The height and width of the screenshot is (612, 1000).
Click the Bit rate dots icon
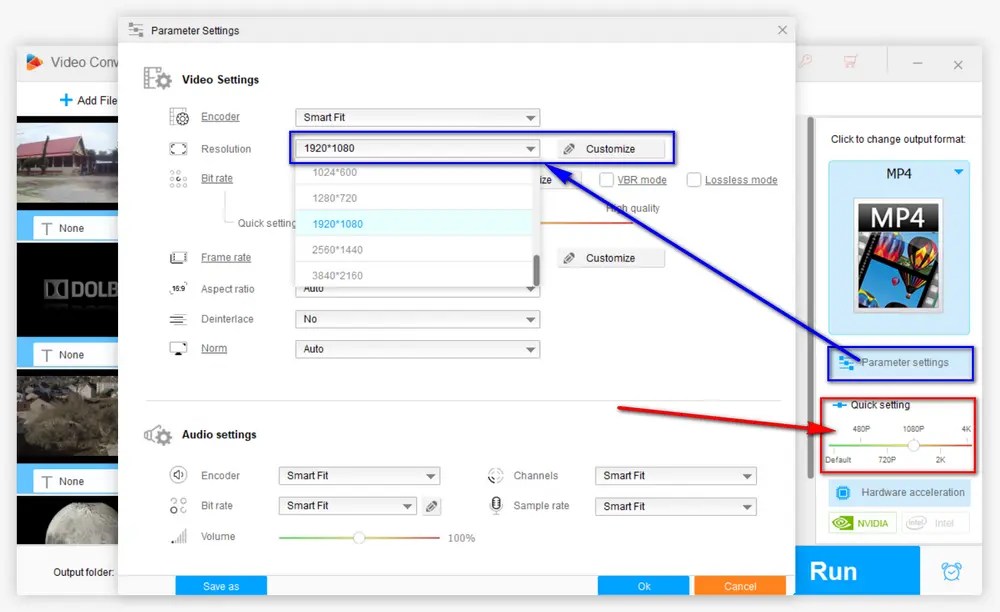tap(178, 178)
